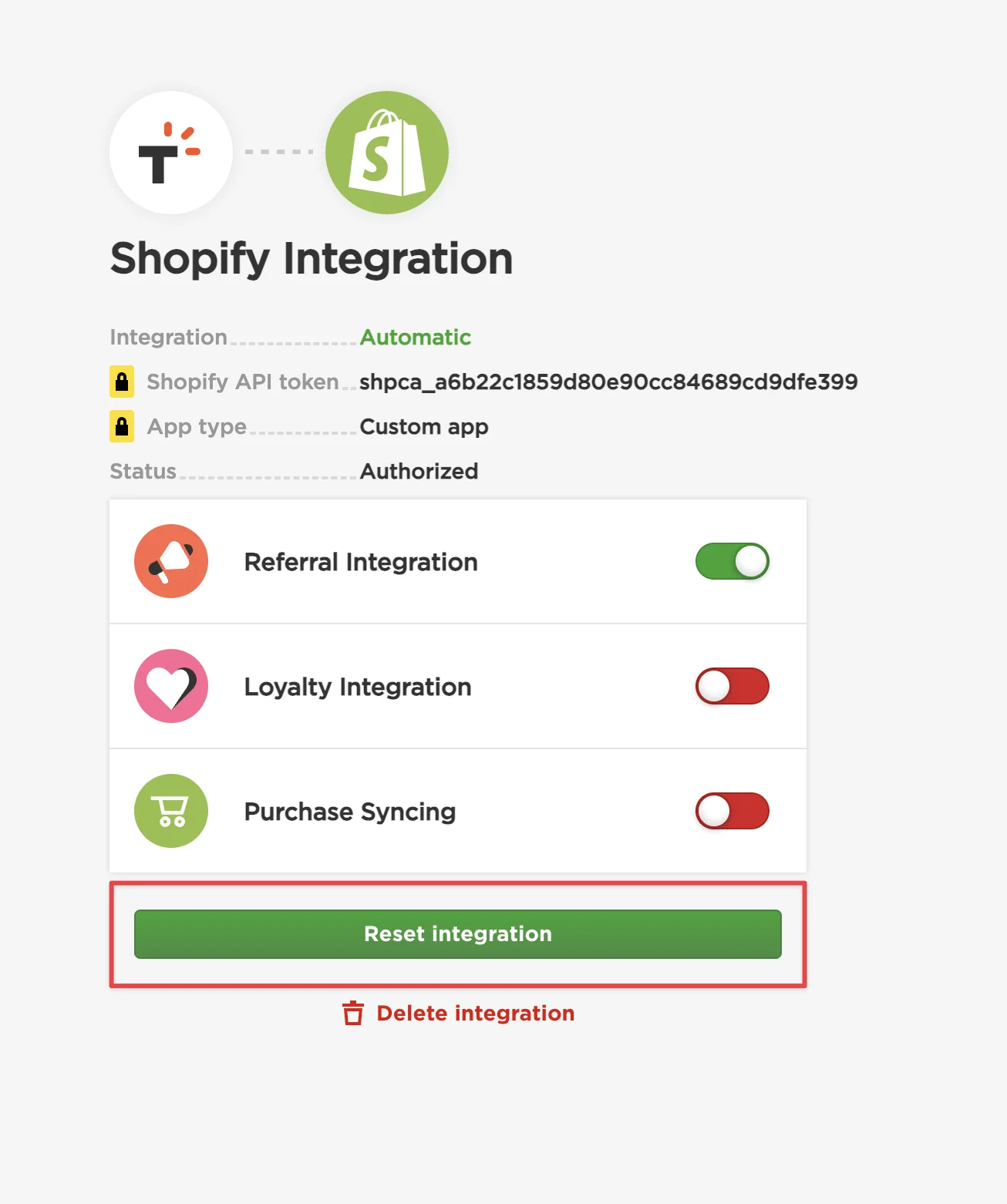Click the Purchase Syncing label
1007x1204 pixels.
pyautogui.click(x=350, y=812)
